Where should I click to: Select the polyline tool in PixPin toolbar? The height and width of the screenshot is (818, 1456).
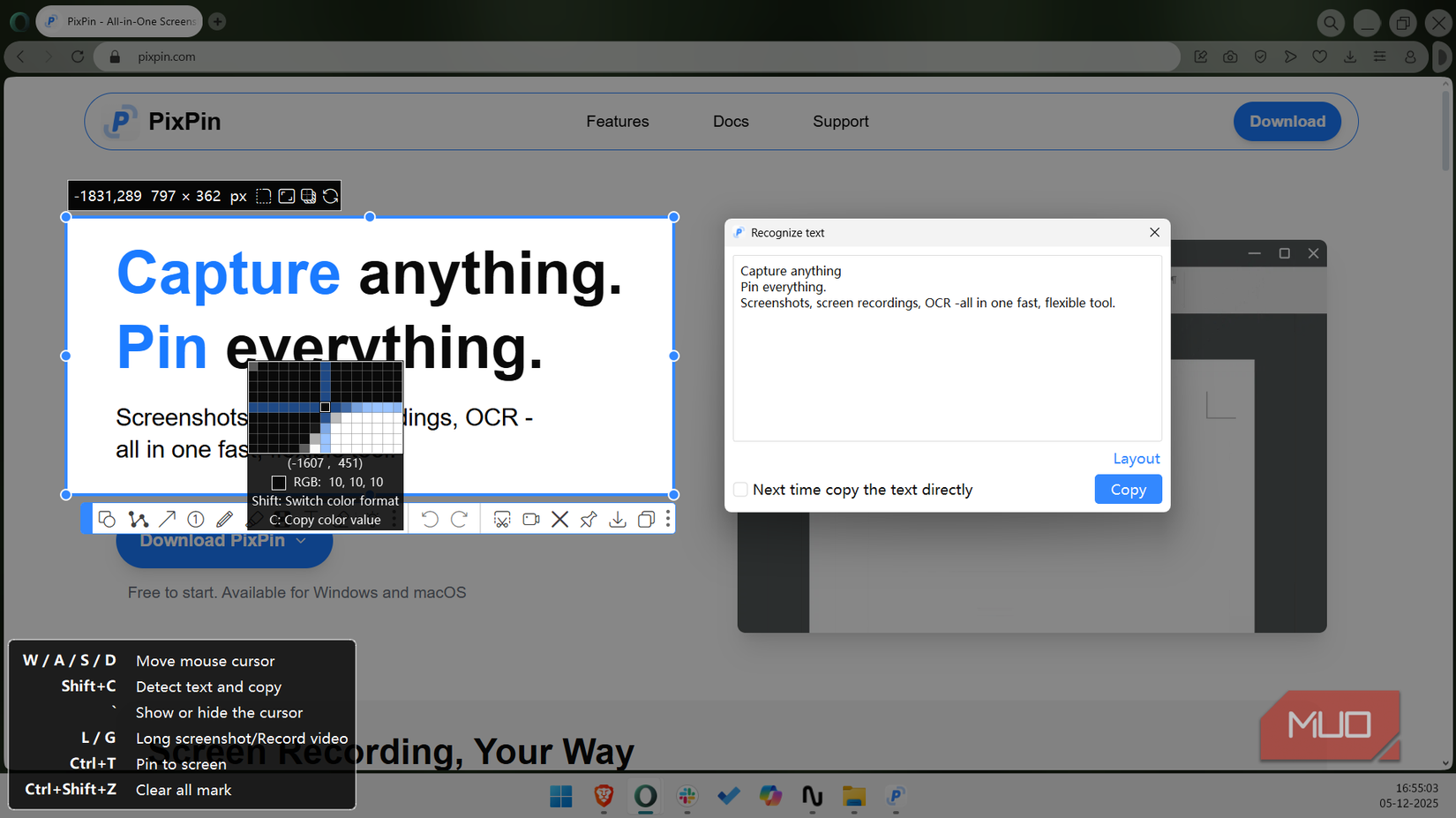138,519
